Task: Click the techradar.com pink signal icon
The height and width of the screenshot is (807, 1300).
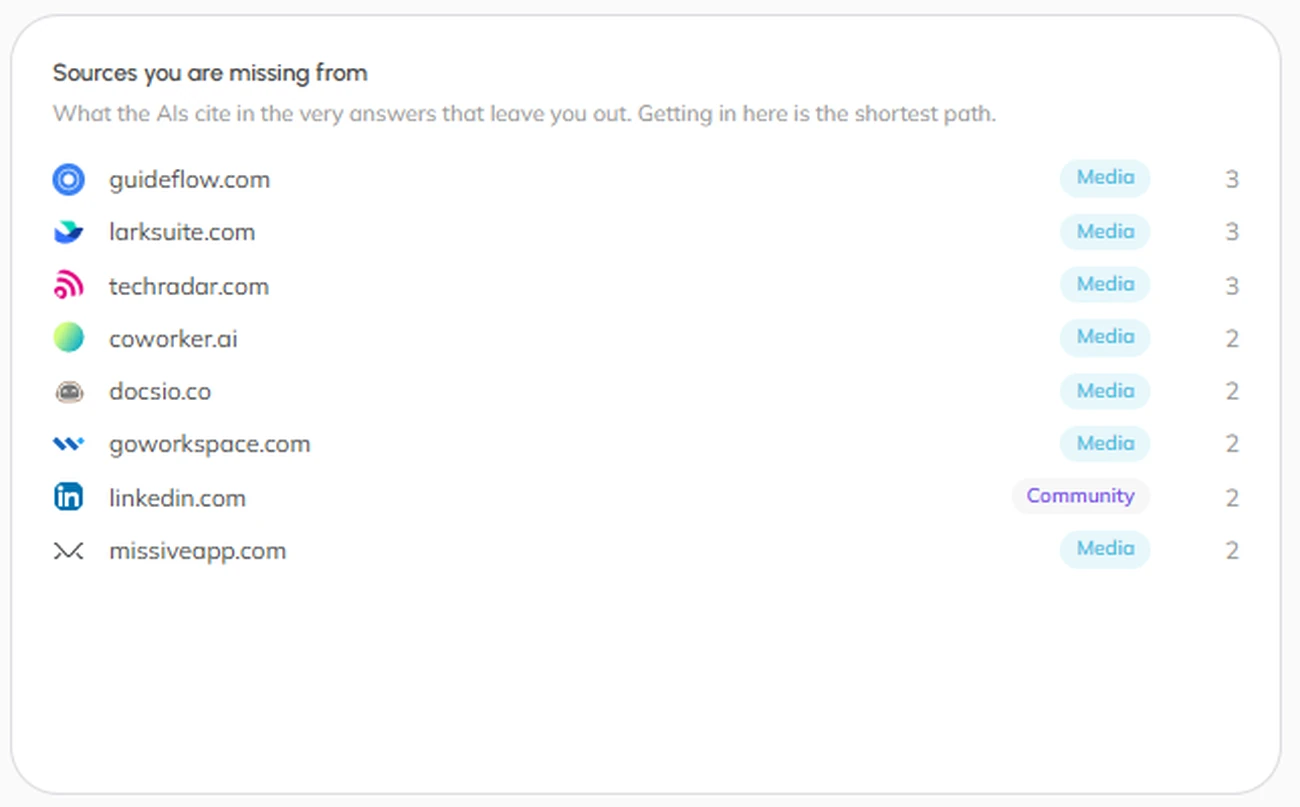Action: (x=69, y=286)
